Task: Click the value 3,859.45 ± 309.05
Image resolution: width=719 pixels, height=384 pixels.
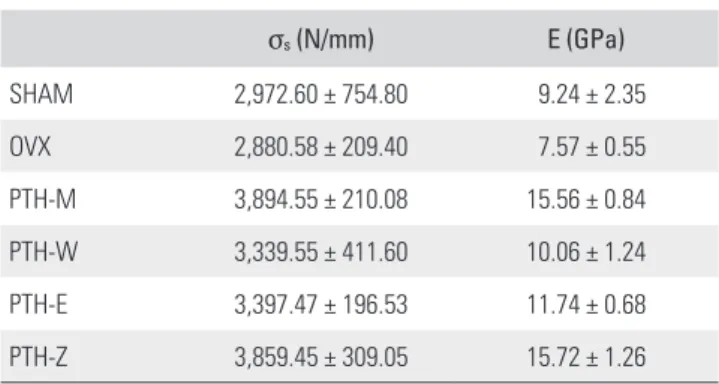Action: (x=321, y=357)
